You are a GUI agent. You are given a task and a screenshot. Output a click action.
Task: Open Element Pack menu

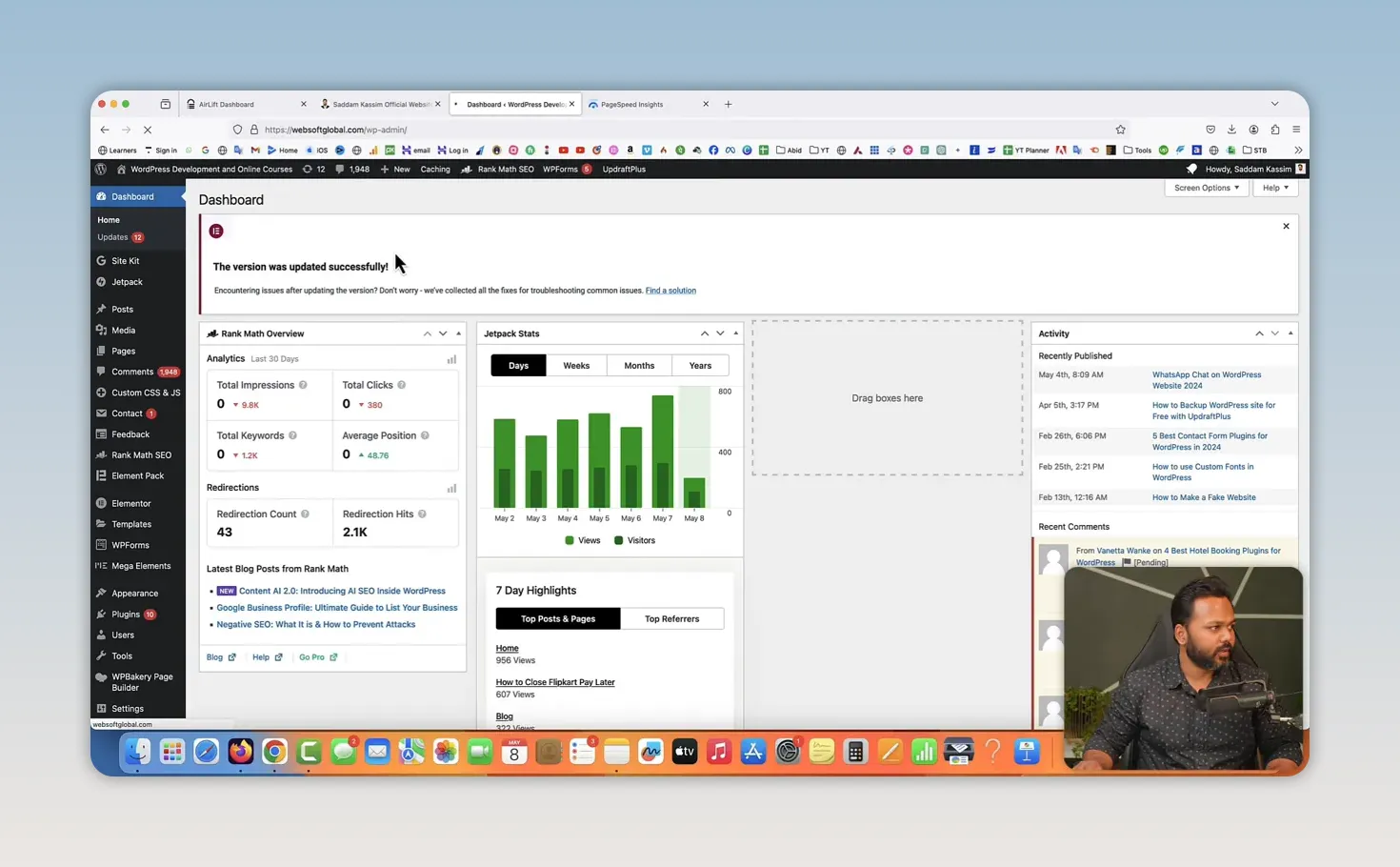pyautogui.click(x=137, y=476)
